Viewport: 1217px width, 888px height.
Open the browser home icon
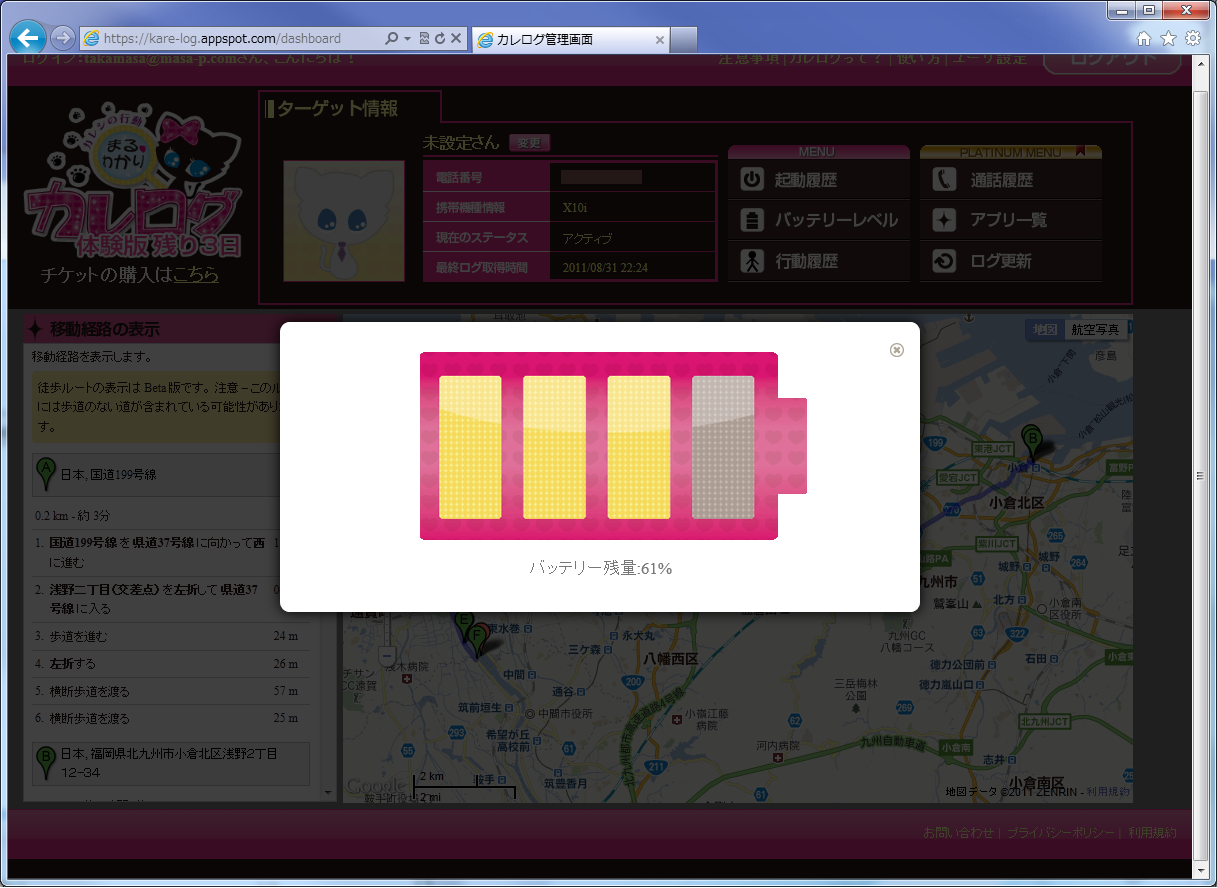pyautogui.click(x=1144, y=39)
